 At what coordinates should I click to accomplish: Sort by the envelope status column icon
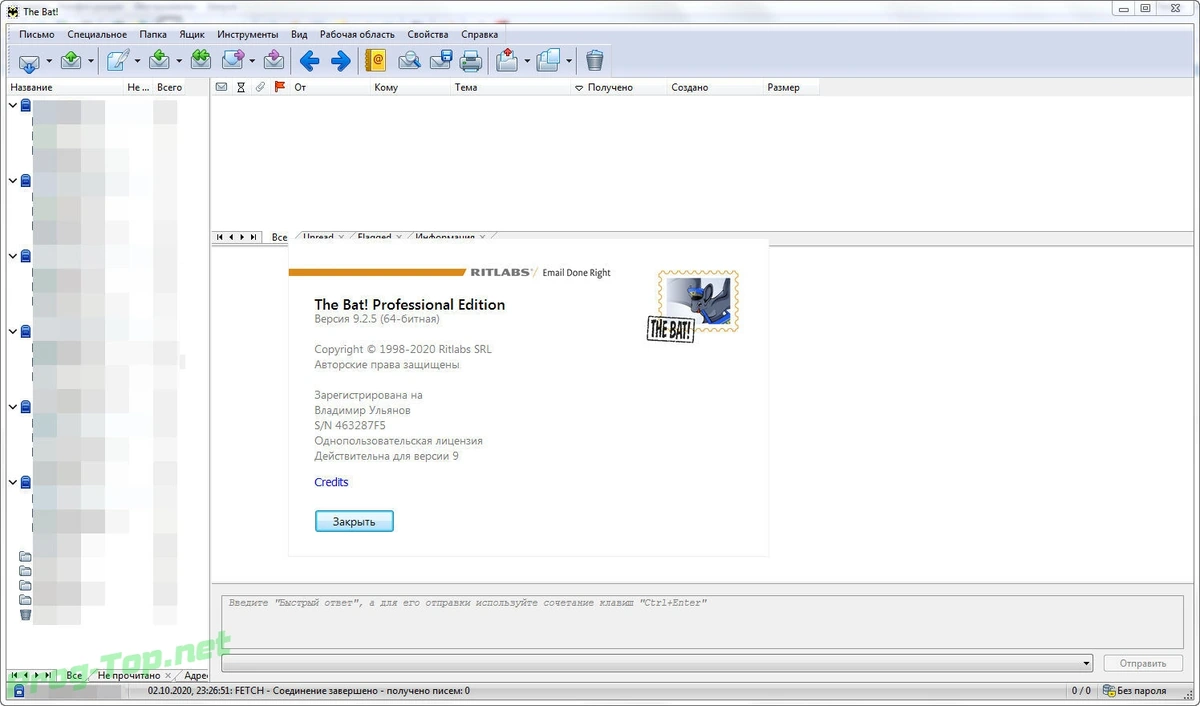click(x=222, y=87)
